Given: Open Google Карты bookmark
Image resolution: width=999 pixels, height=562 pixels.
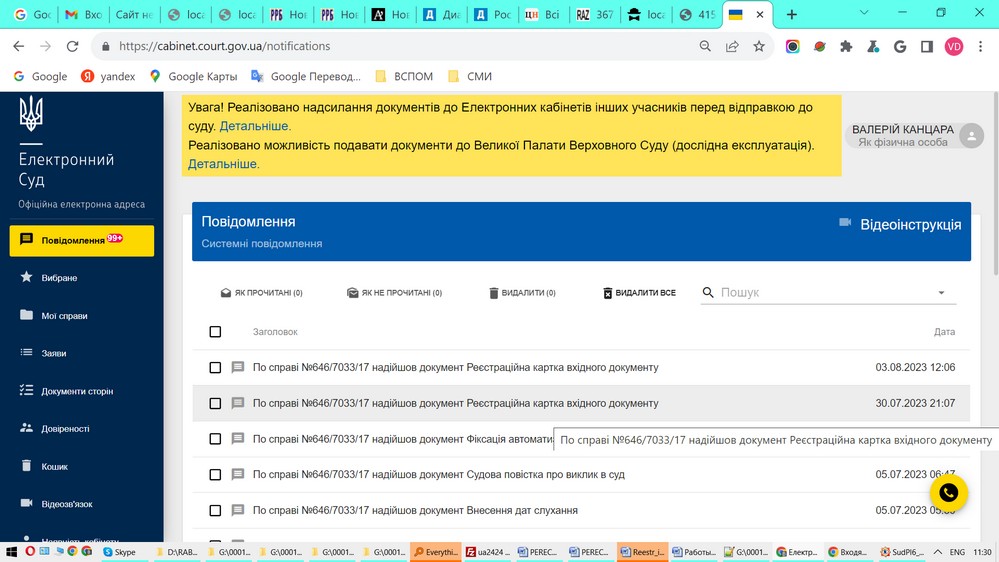Looking at the screenshot, I should pyautogui.click(x=193, y=76).
